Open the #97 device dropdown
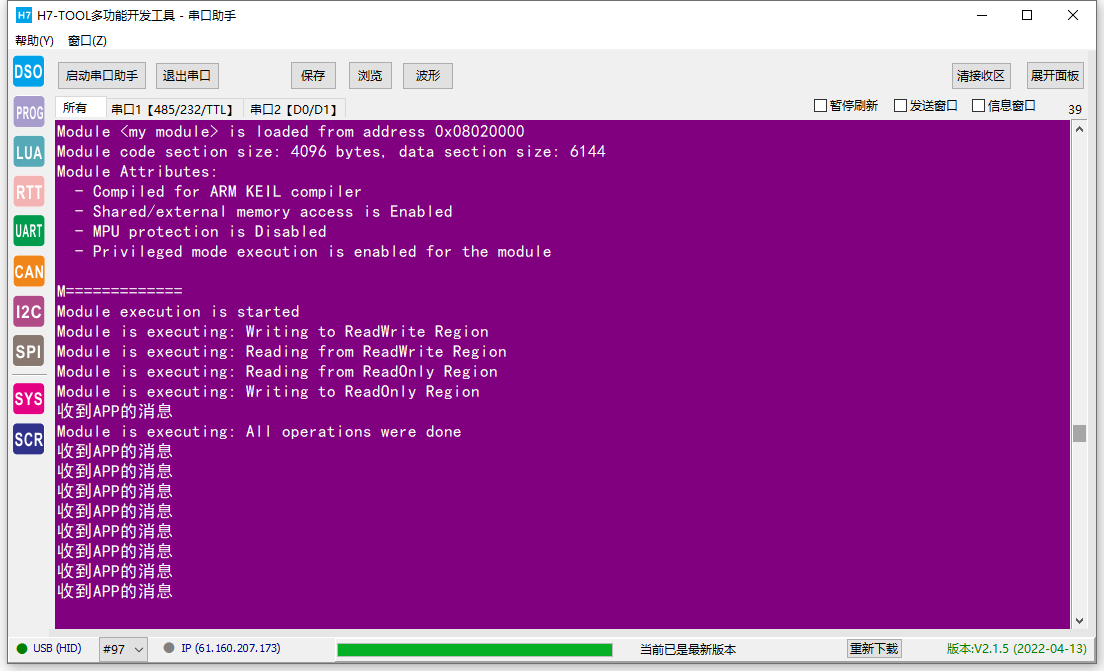Image resolution: width=1104 pixels, height=671 pixels. (123, 649)
